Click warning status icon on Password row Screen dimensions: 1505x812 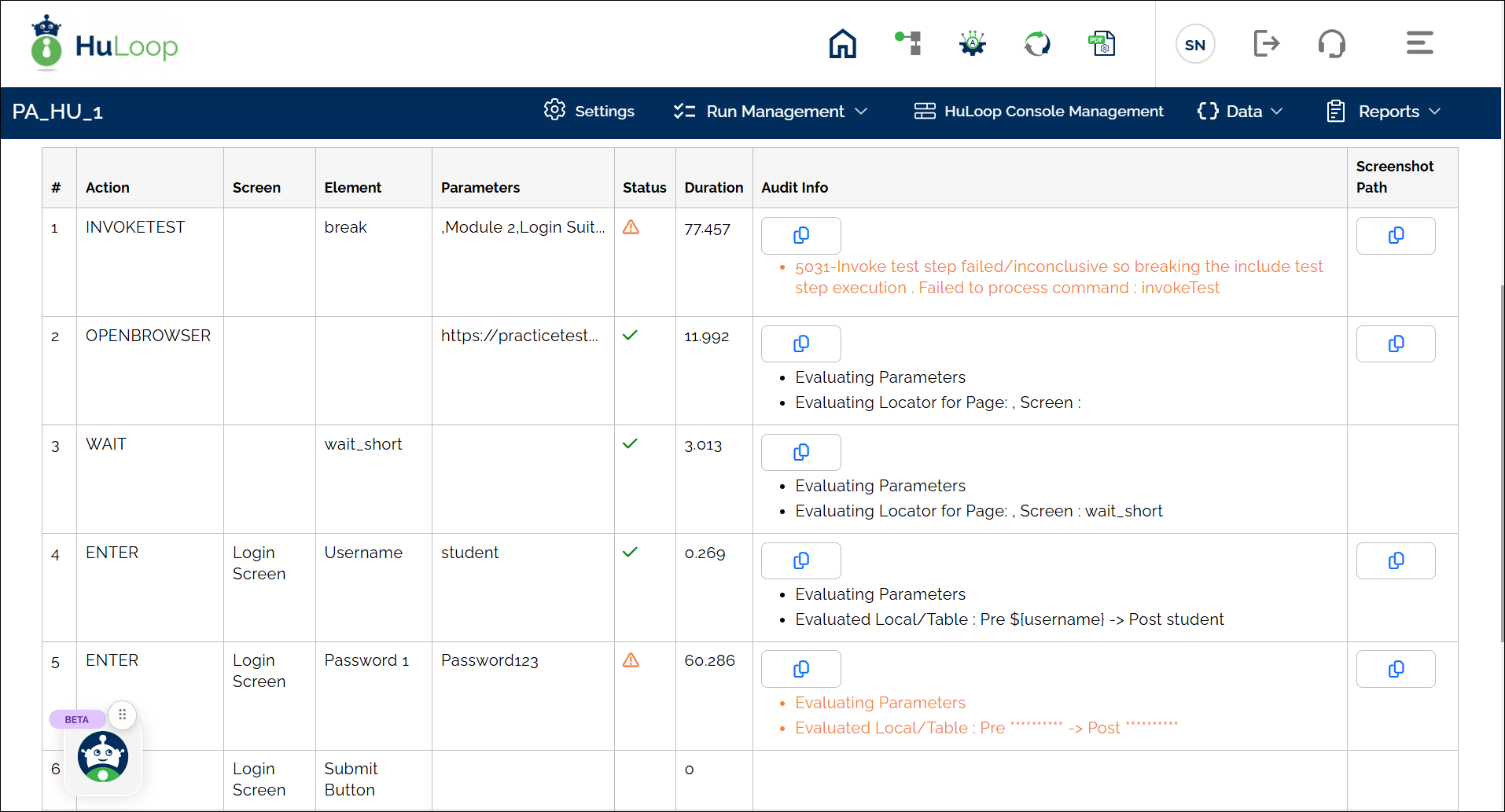pyautogui.click(x=631, y=660)
